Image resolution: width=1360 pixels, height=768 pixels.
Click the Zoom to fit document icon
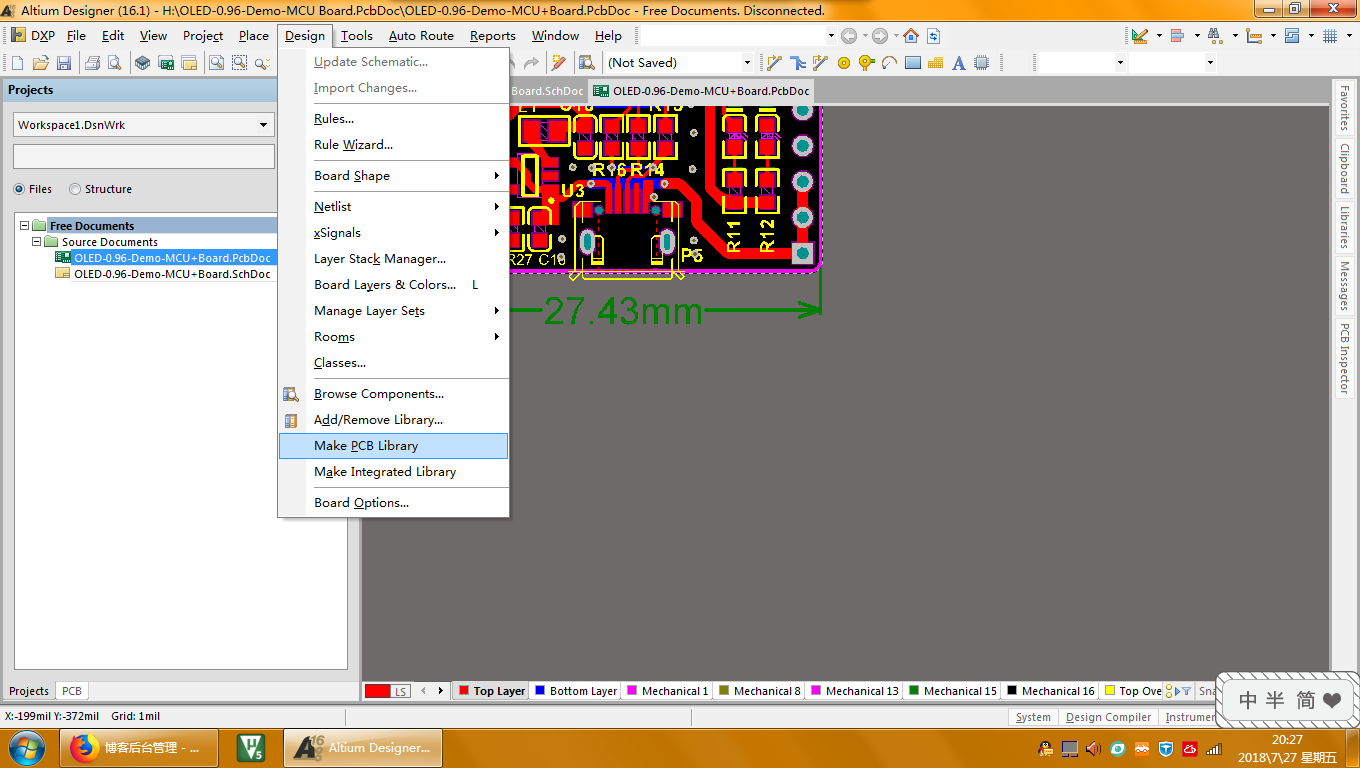[x=216, y=63]
